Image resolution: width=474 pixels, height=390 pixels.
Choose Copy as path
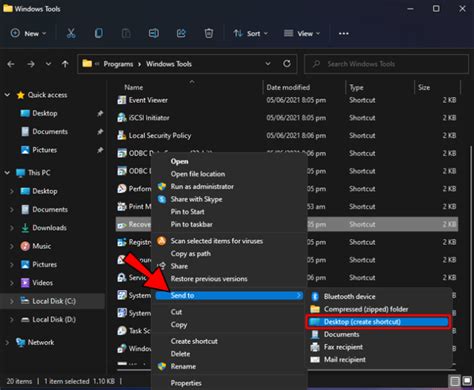click(x=191, y=254)
